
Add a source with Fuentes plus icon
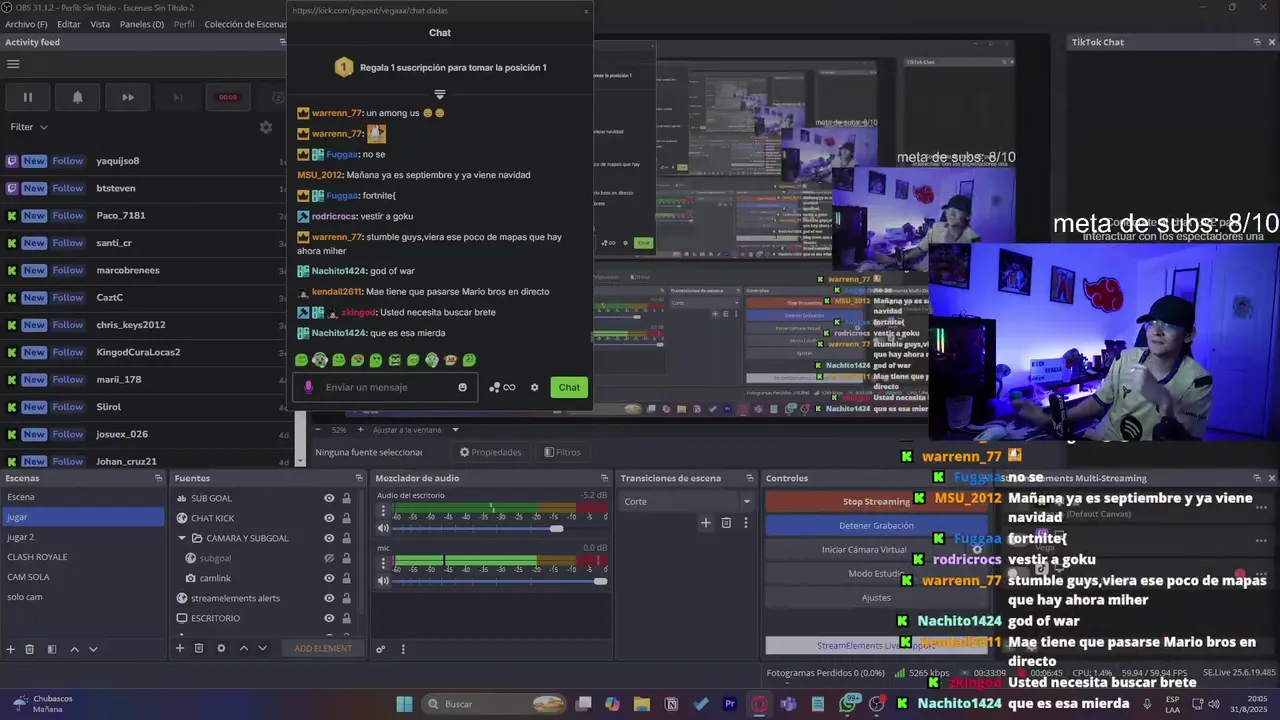pyautogui.click(x=180, y=648)
